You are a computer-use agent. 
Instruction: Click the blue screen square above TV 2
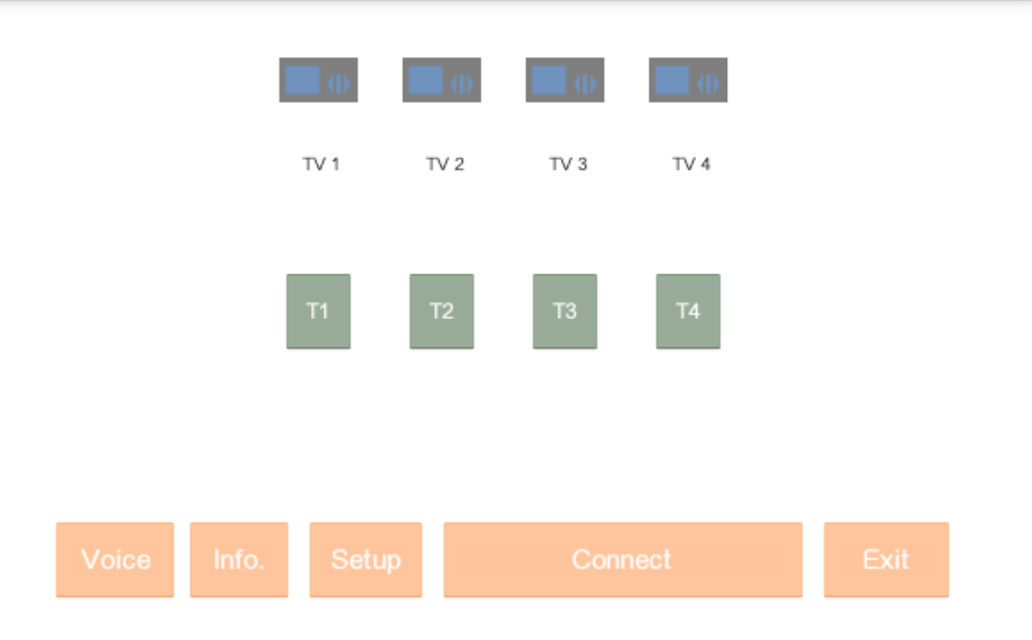point(426,80)
